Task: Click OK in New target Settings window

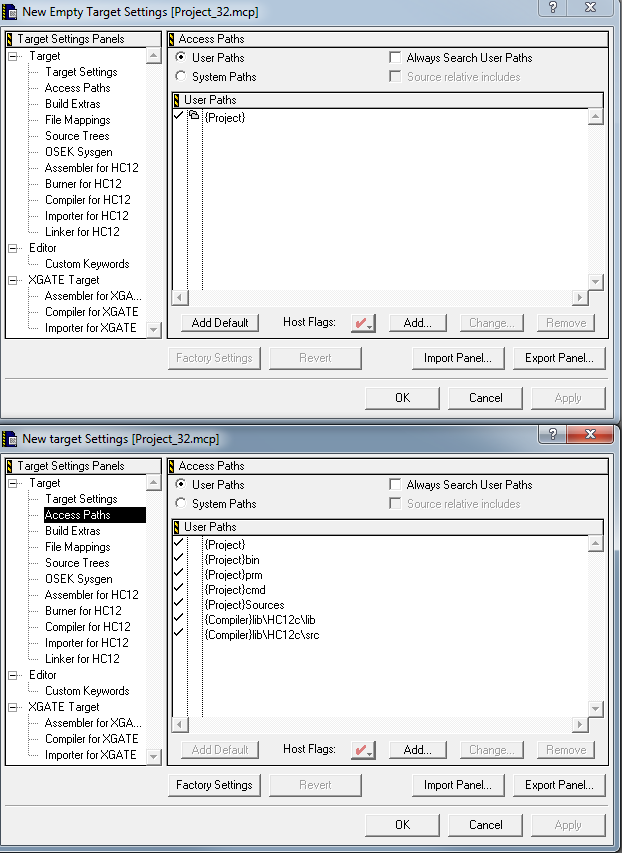Action: click(402, 825)
